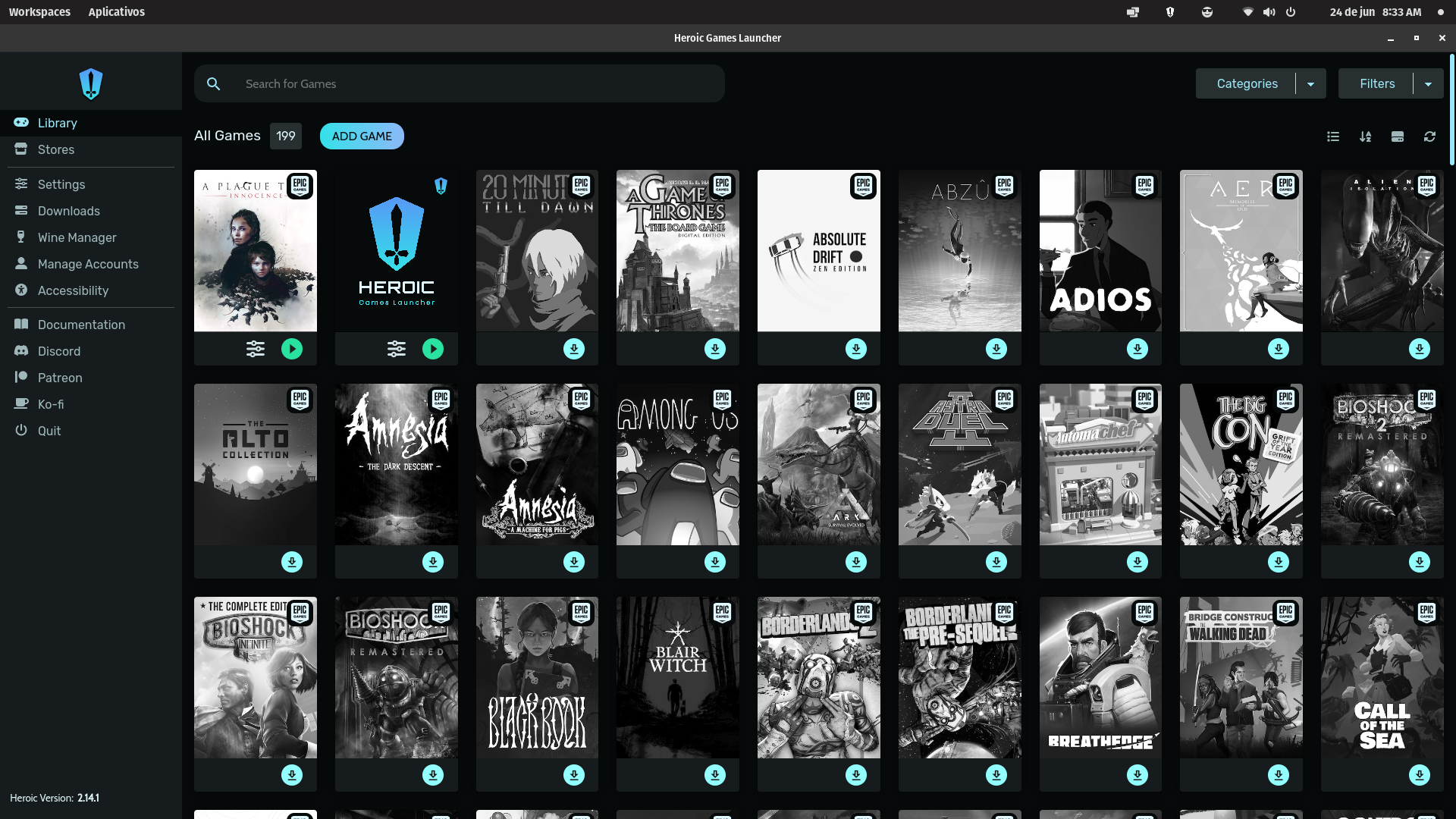Open settings sliders for Heroic Games Launcher card
This screenshot has height=819, width=1456.
pyautogui.click(x=396, y=349)
